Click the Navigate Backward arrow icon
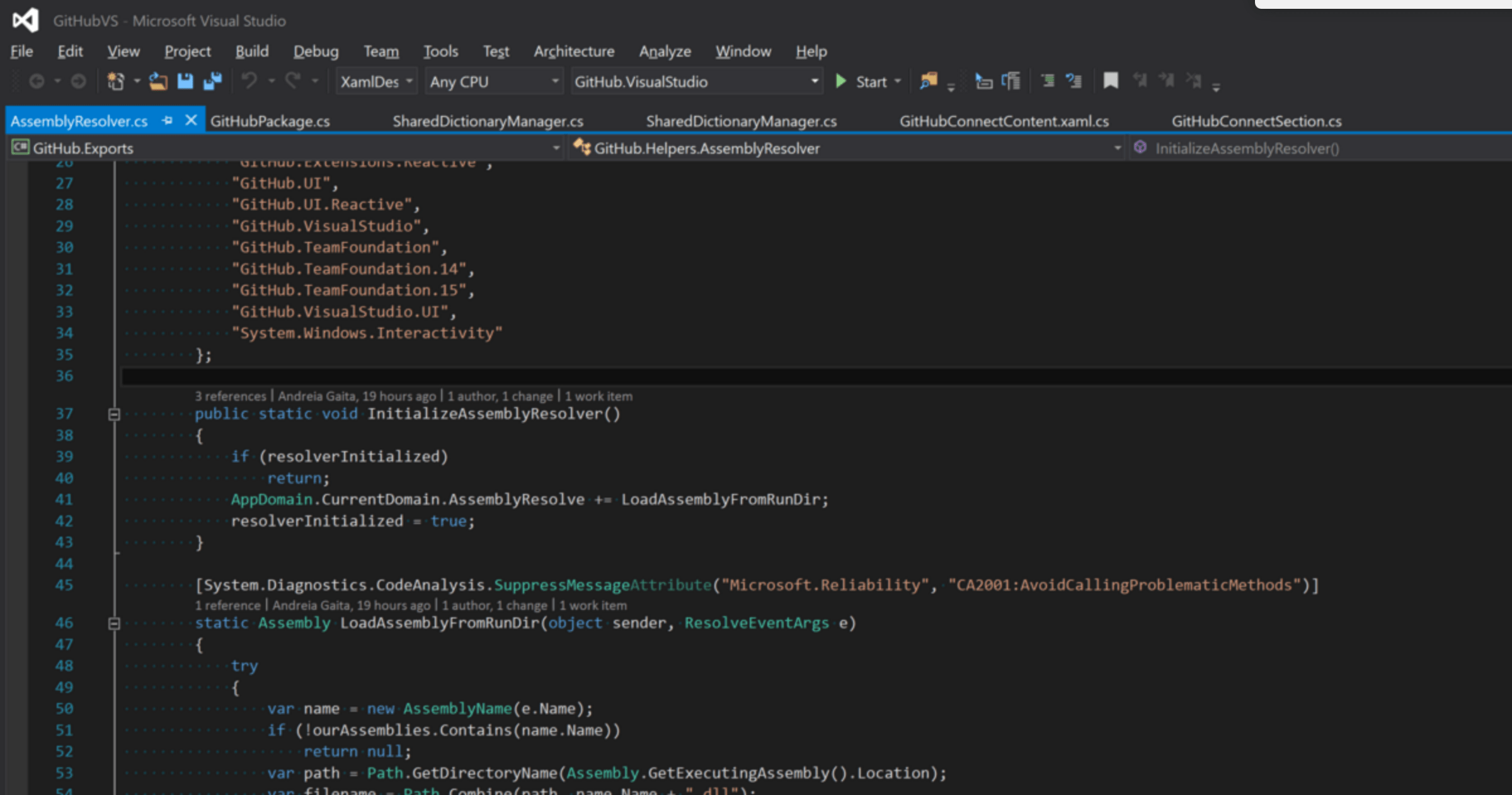Viewport: 1512px width, 795px height. click(x=37, y=81)
